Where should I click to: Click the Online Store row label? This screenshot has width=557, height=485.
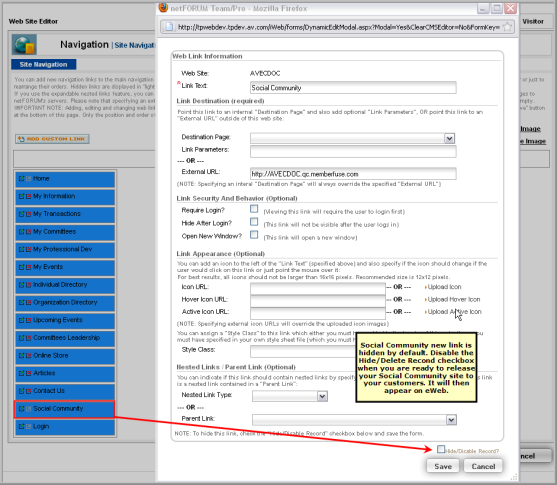(x=50, y=355)
